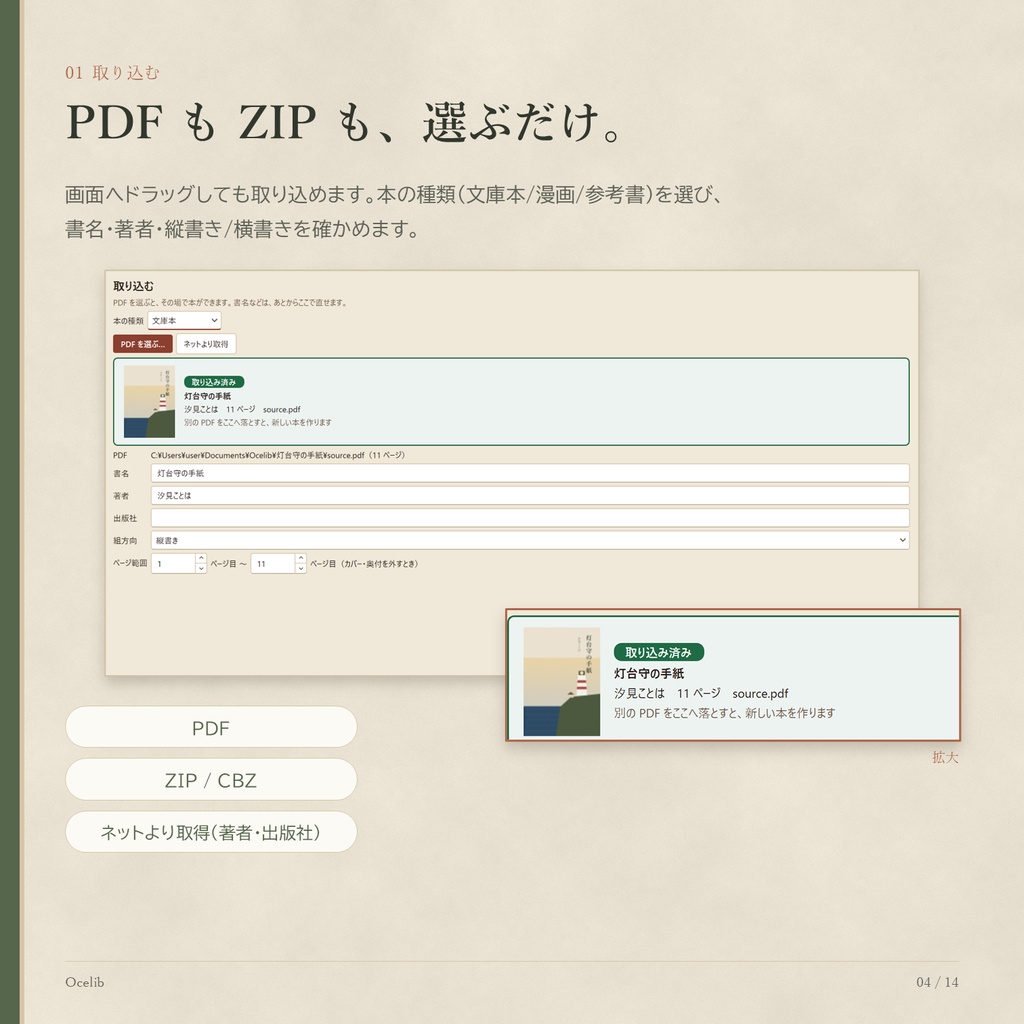The image size is (1024, 1024).
Task: Click the ネットより取得 button beside PDF を選ぶ
Action: coord(206,344)
